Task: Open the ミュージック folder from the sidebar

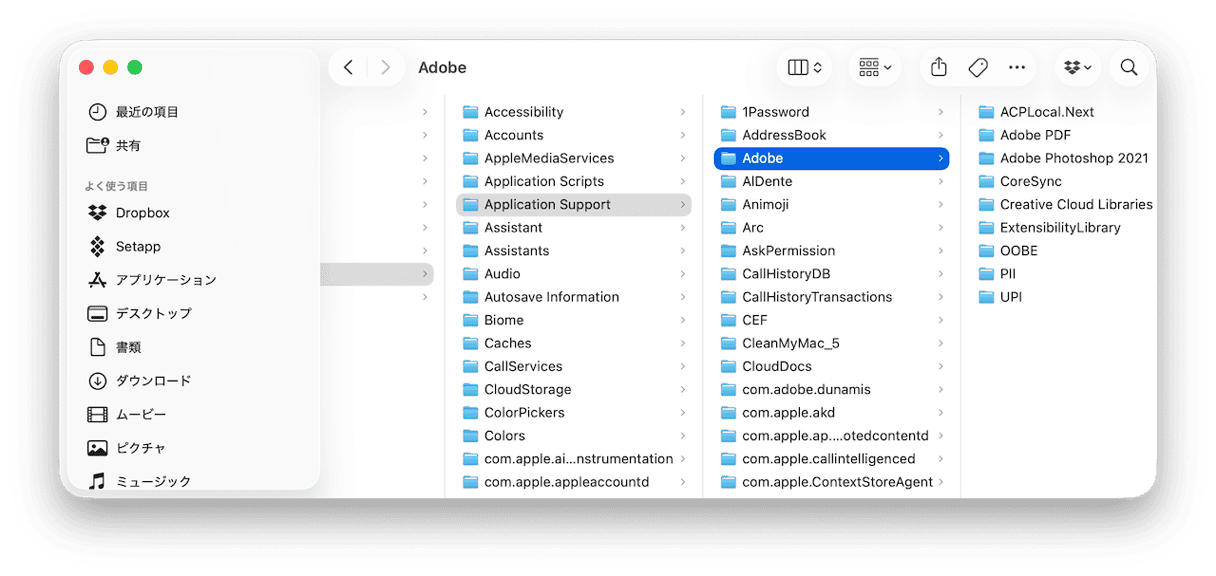Action: tap(144, 481)
